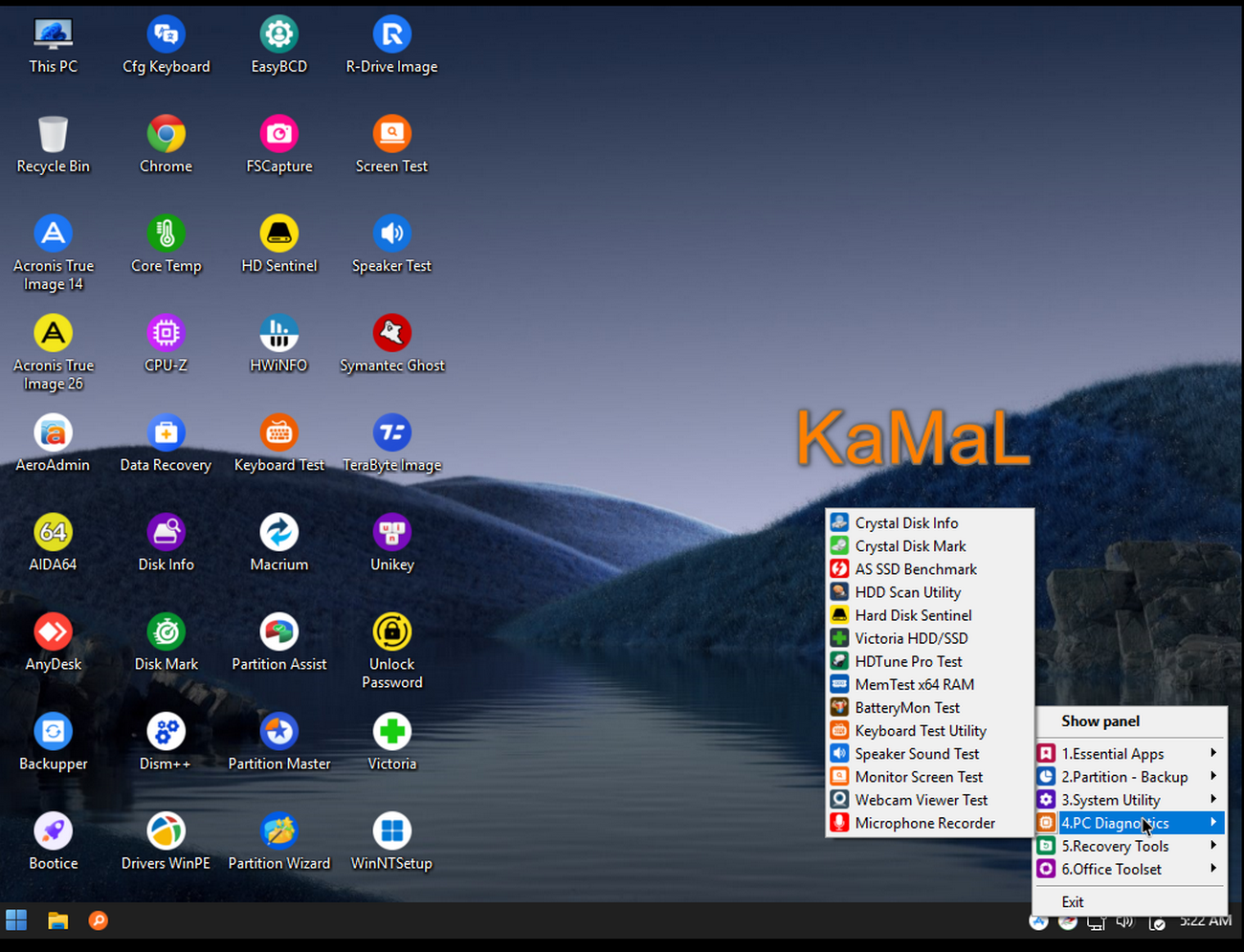The width and height of the screenshot is (1244, 952).
Task: Select Exit in the tray menu
Action: click(x=1130, y=902)
